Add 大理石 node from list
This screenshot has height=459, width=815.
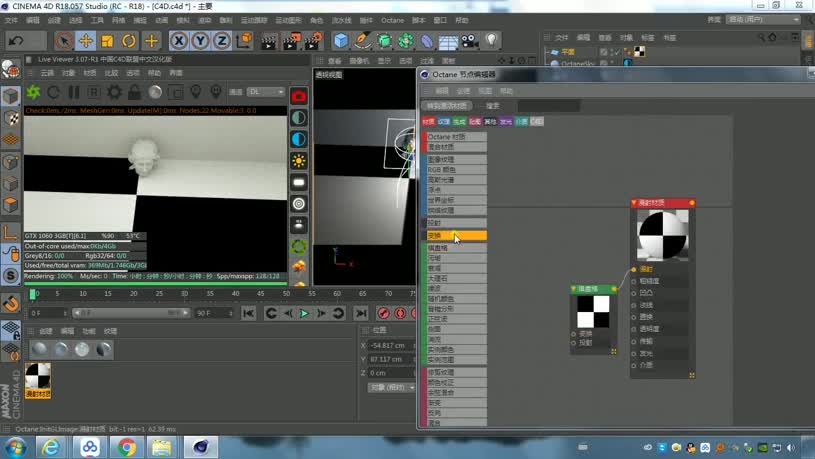(455, 278)
